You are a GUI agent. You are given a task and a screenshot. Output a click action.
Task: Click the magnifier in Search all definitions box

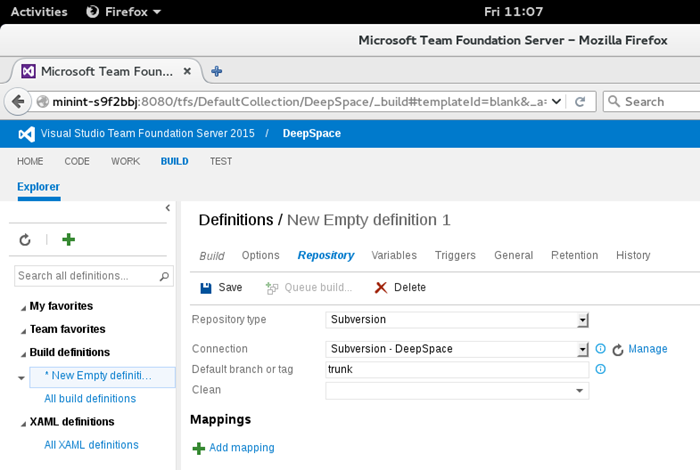click(164, 276)
